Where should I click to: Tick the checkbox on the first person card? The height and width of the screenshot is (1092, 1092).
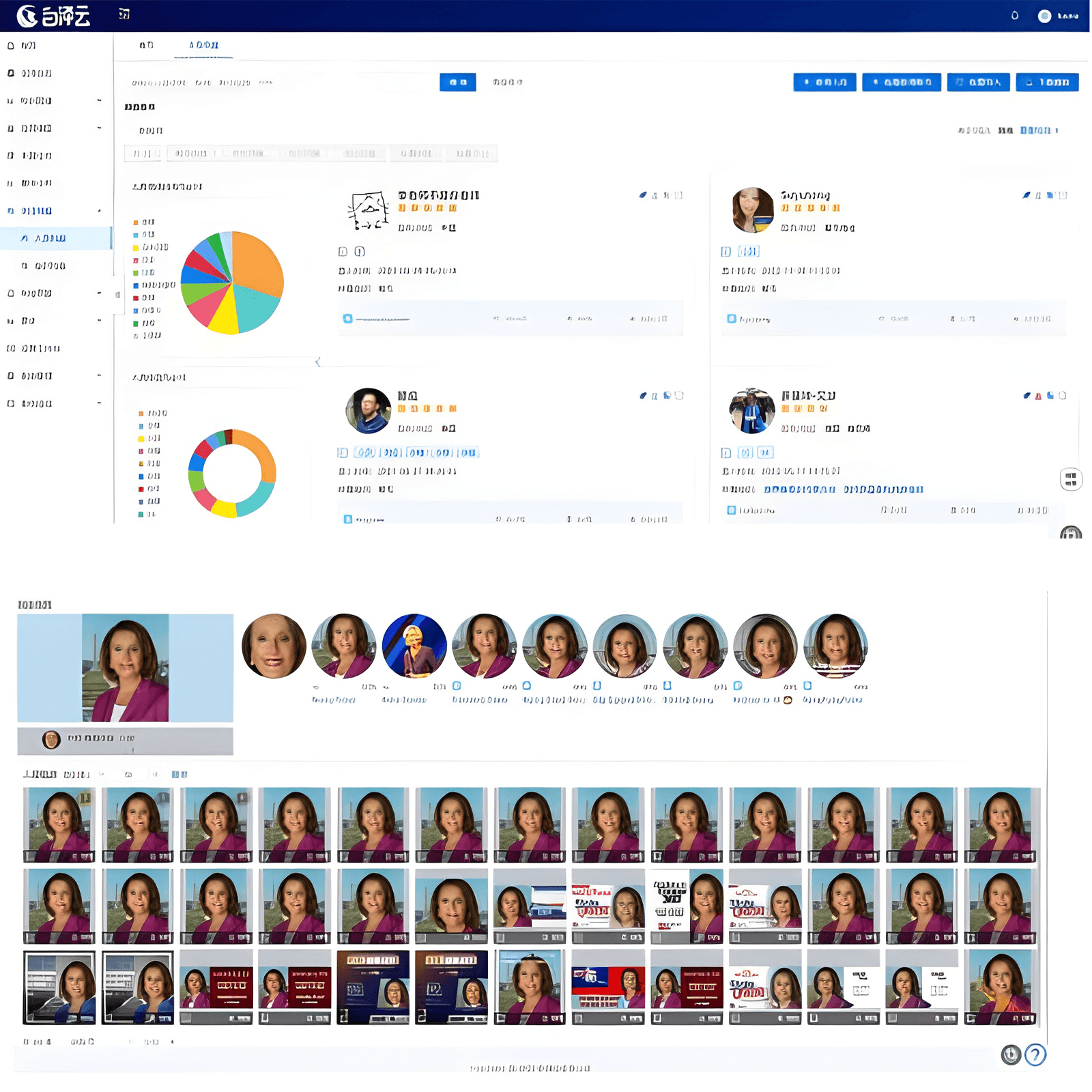(678, 195)
